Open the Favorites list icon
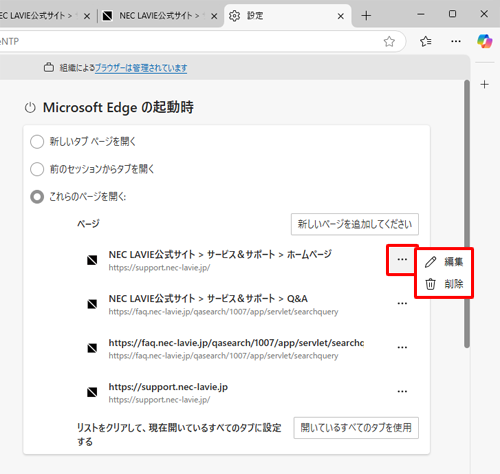This screenshot has width=500, height=474. coord(426,41)
